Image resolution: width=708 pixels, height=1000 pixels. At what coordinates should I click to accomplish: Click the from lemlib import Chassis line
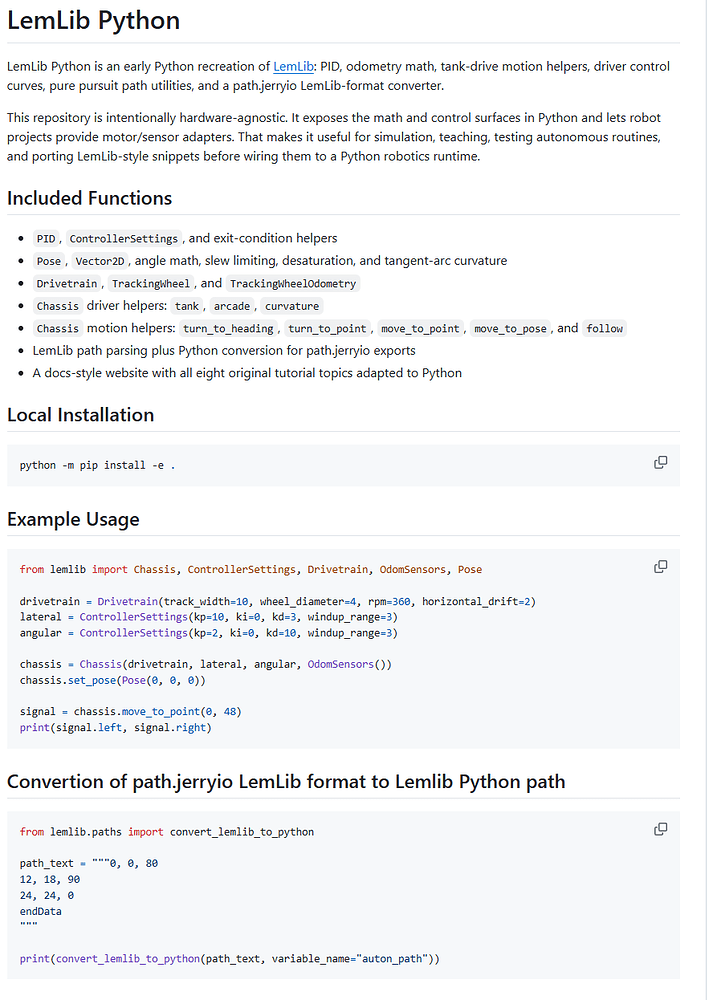point(251,570)
